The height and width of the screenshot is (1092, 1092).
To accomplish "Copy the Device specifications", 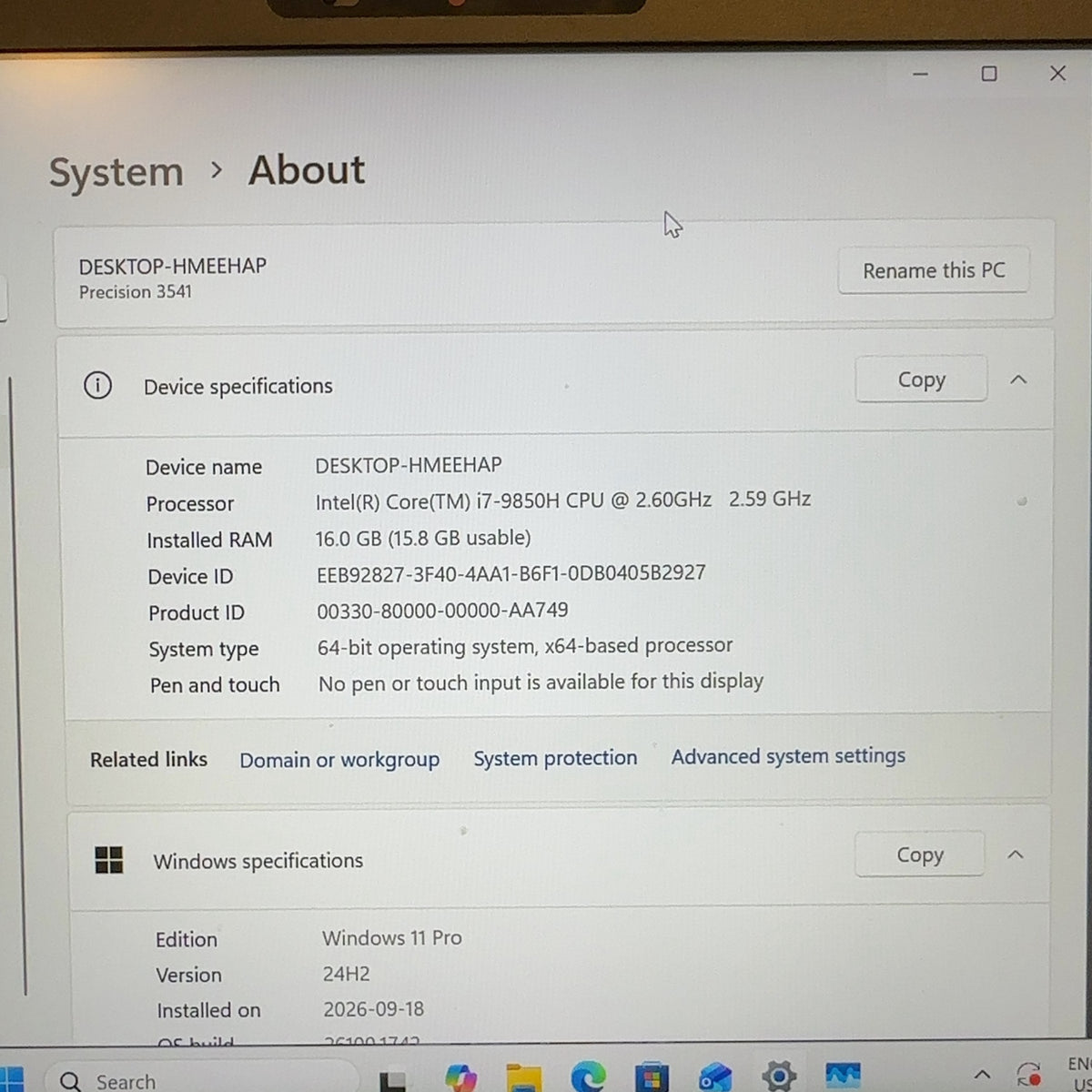I will [921, 379].
